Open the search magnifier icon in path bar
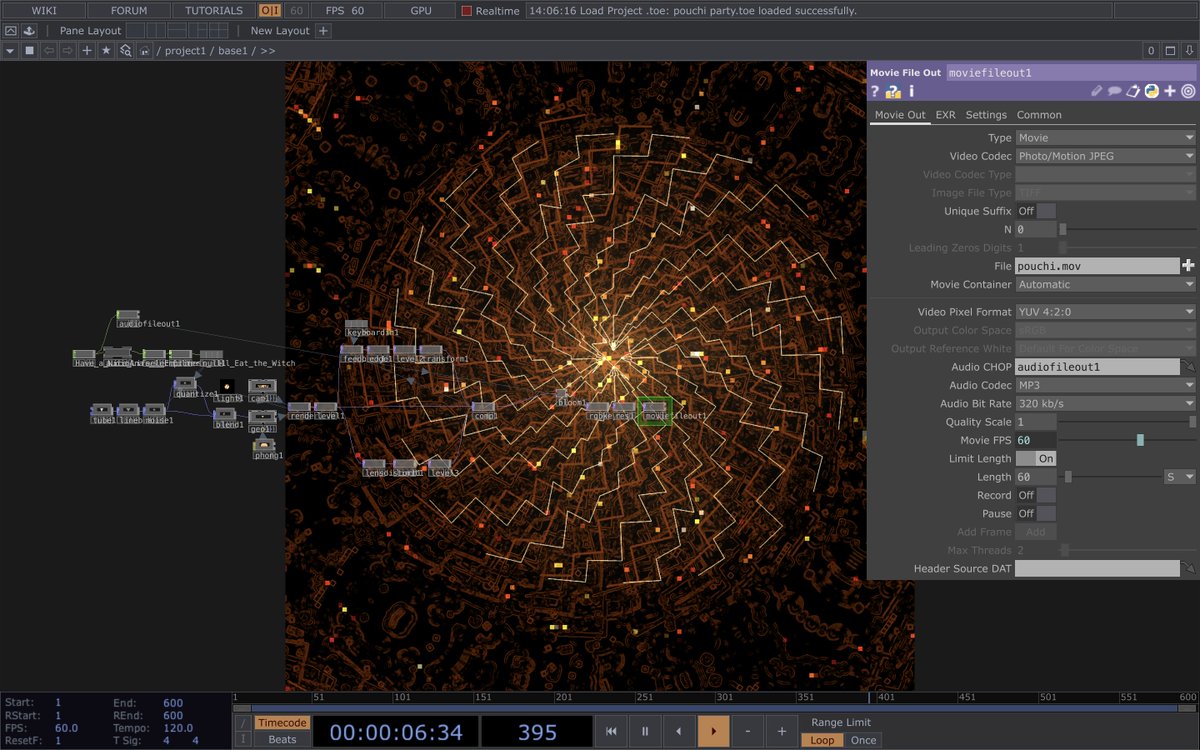The width and height of the screenshot is (1200, 750). pos(126,50)
